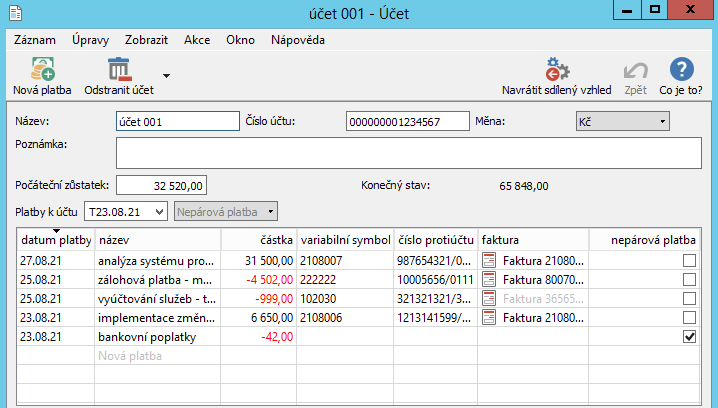The height and width of the screenshot is (408, 718).
Task: Click the Číslo účtu input field
Action: click(x=407, y=121)
